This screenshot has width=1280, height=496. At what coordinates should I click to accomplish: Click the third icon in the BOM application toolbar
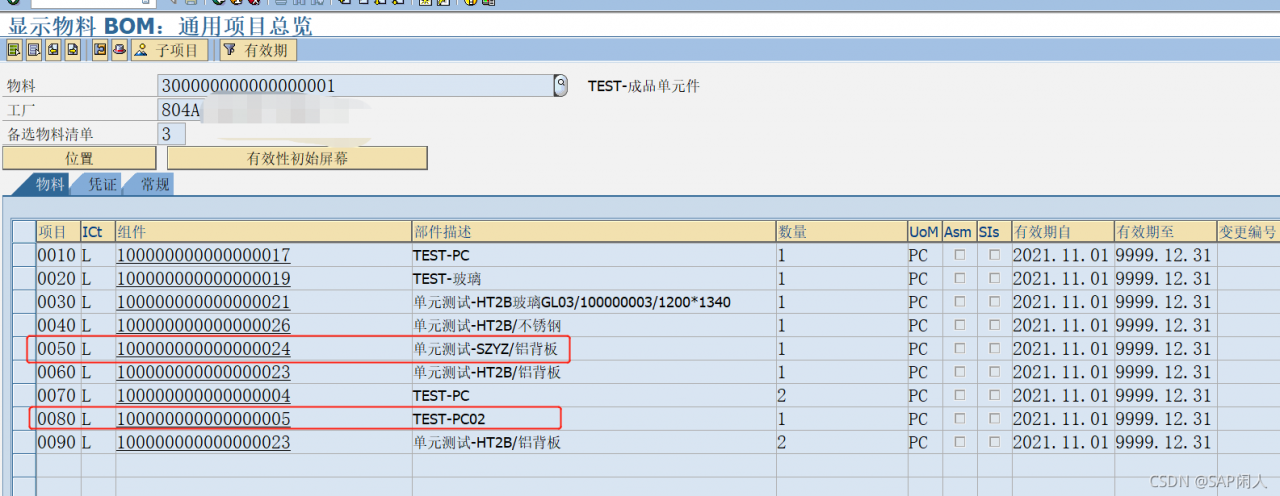coord(53,49)
